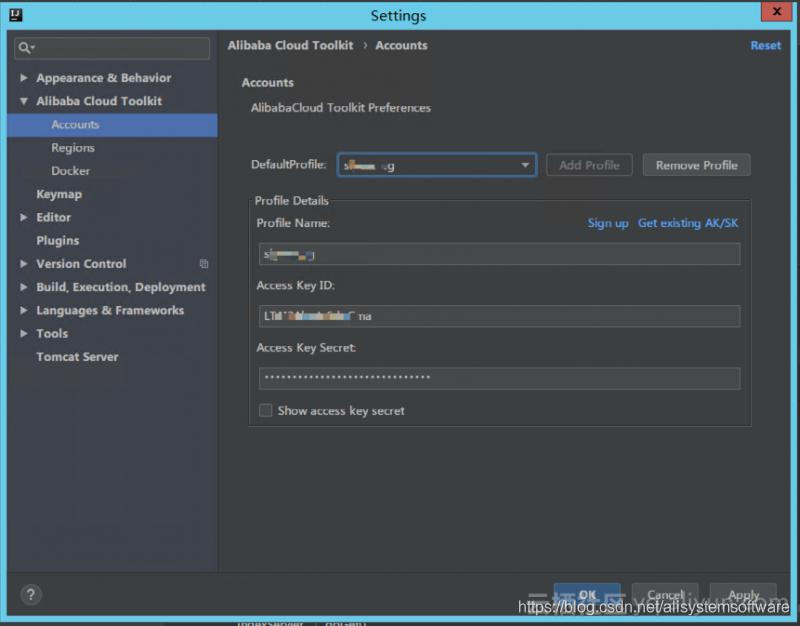Expand Languages & Frameworks section
The height and width of the screenshot is (626, 800).
click(23, 310)
